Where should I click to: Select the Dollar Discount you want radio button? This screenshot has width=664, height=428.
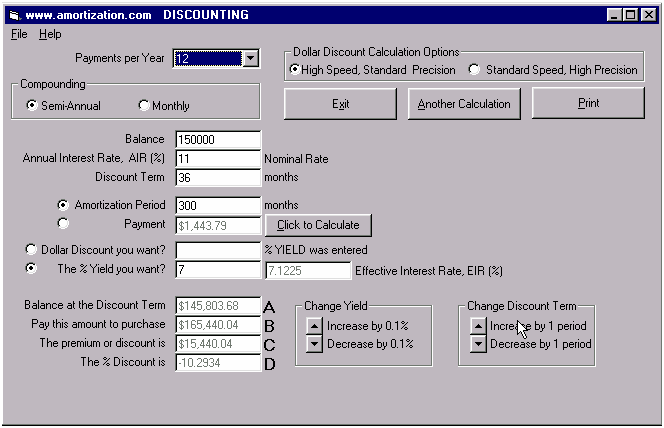pyautogui.click(x=32, y=249)
